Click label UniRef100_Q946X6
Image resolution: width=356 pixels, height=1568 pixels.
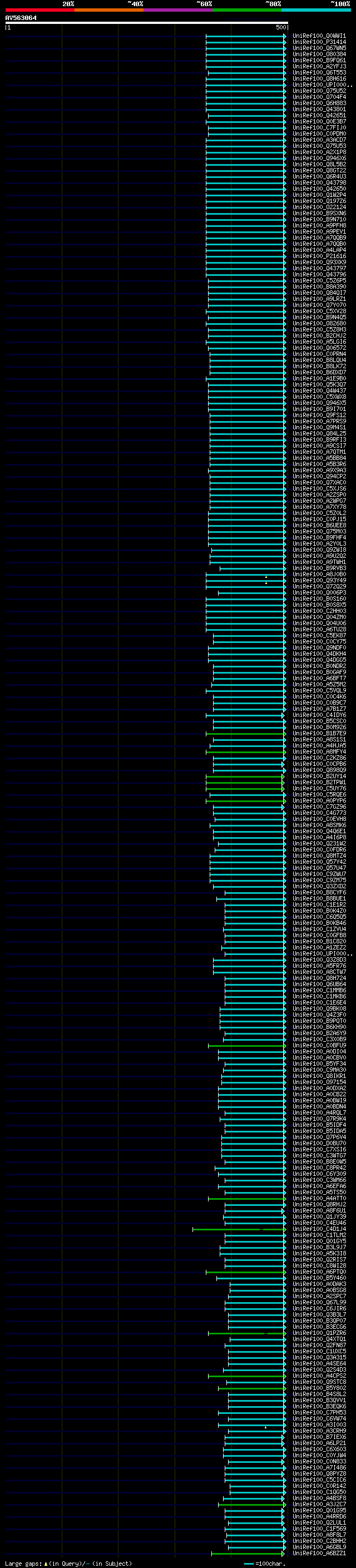(319, 159)
